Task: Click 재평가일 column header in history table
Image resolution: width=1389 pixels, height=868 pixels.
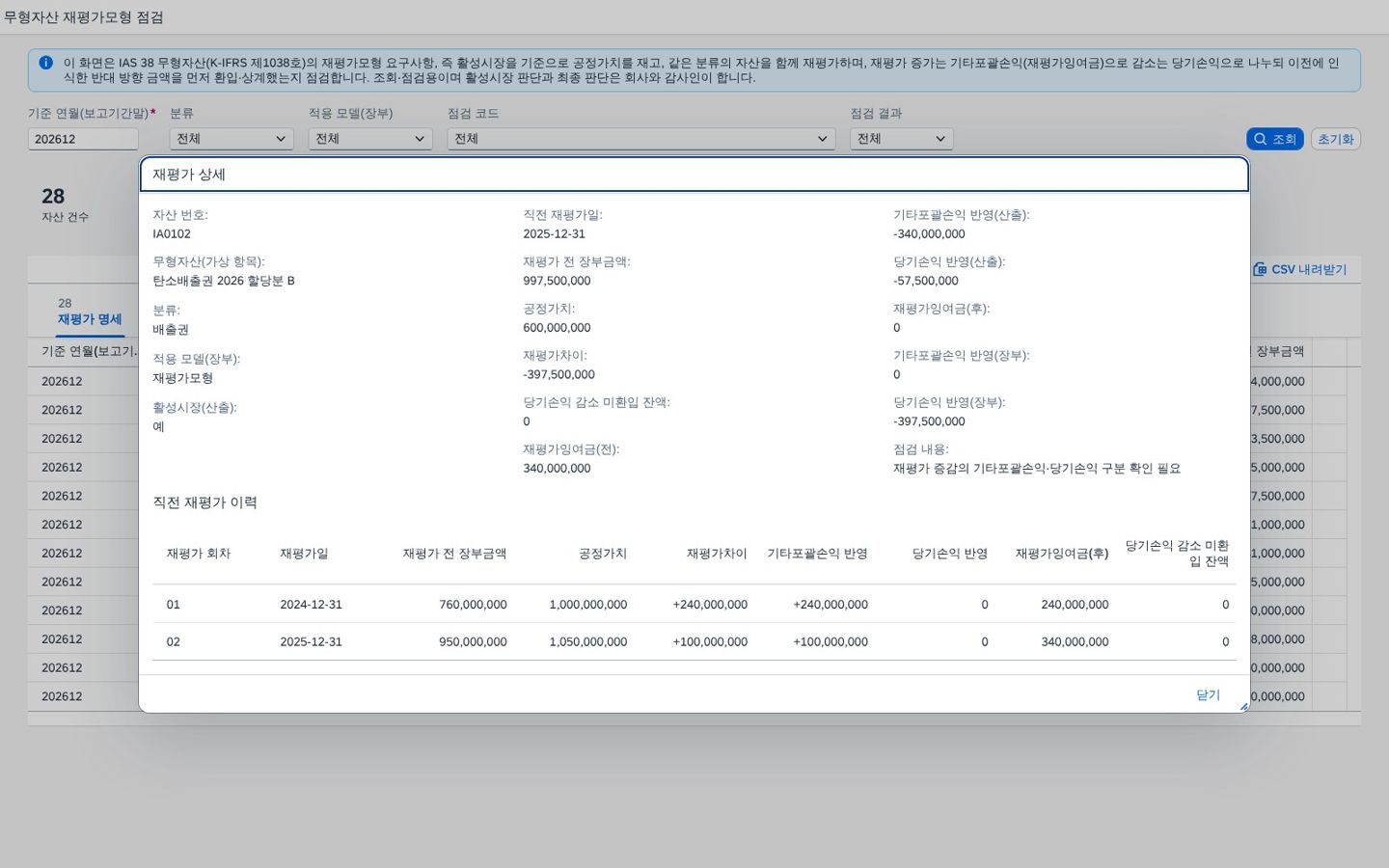Action: click(304, 554)
